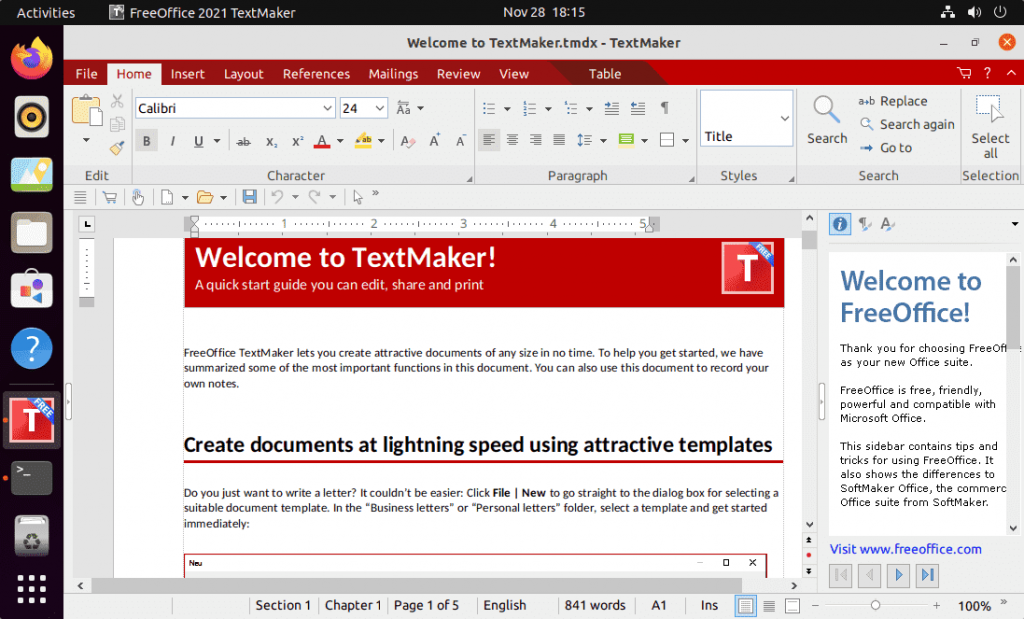This screenshot has width=1024, height=619.
Task: Click the Replace button
Action: [x=893, y=101]
